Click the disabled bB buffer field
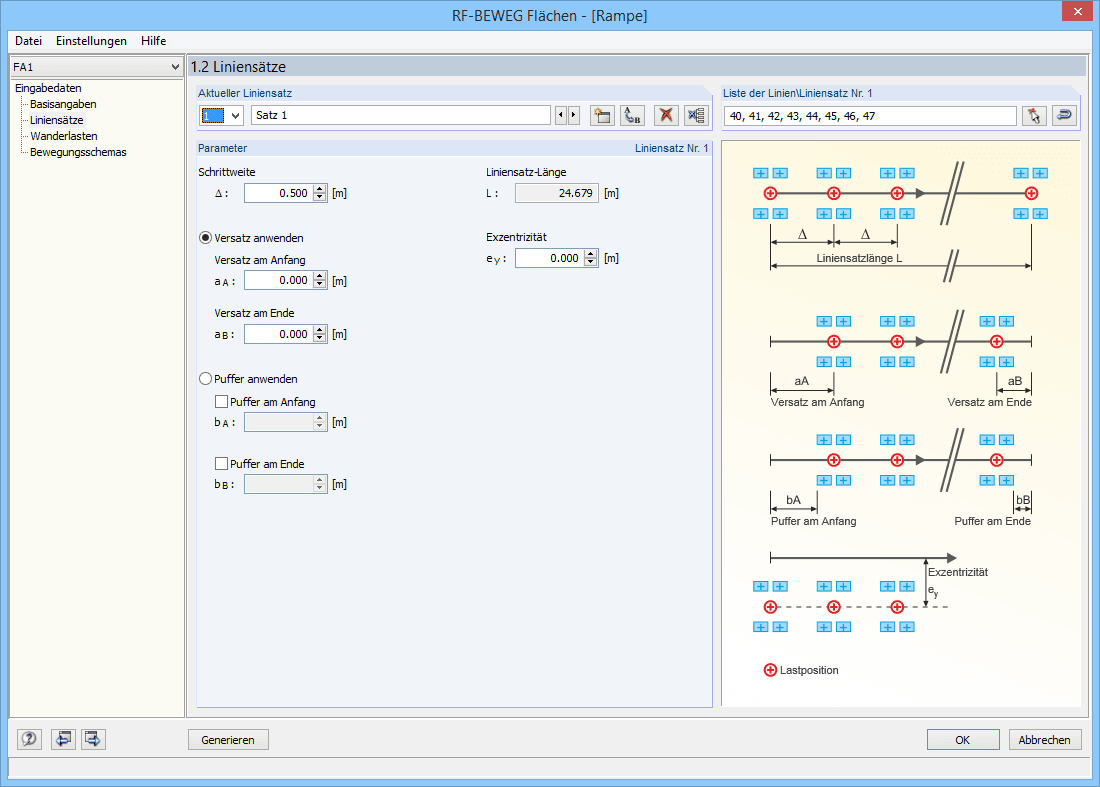1100x787 pixels. [x=279, y=484]
